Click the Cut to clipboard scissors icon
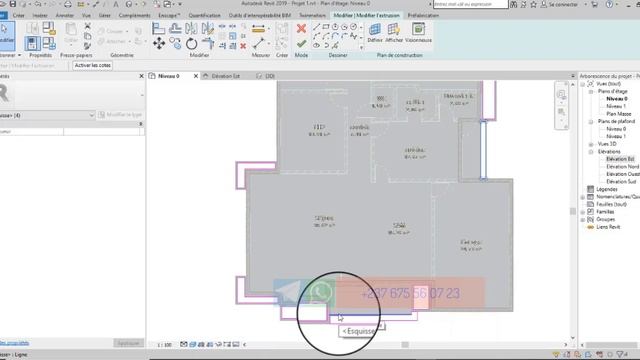This screenshot has height=360, width=640. 87,26
